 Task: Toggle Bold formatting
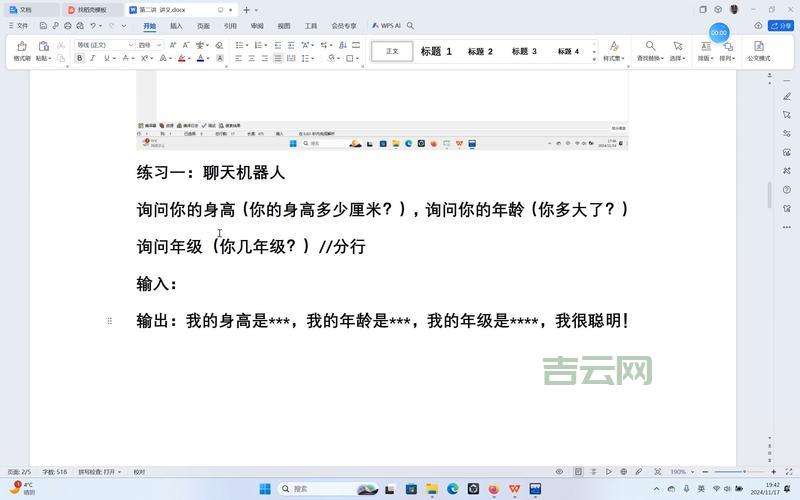point(80,59)
